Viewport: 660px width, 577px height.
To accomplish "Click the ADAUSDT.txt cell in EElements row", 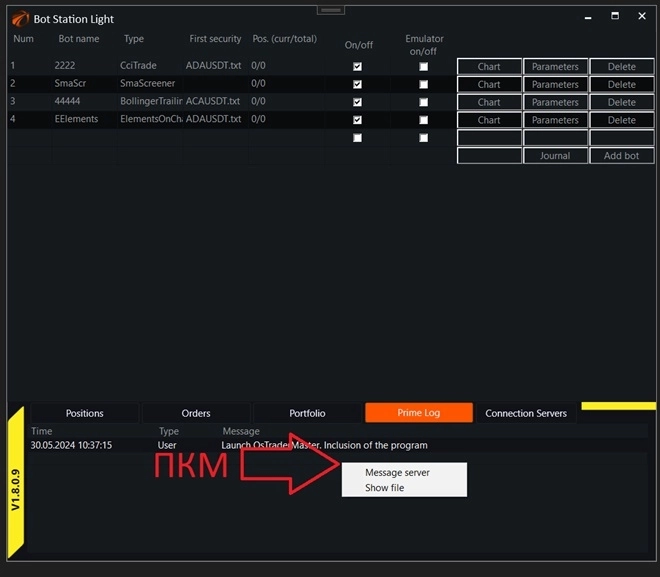I will [216, 119].
